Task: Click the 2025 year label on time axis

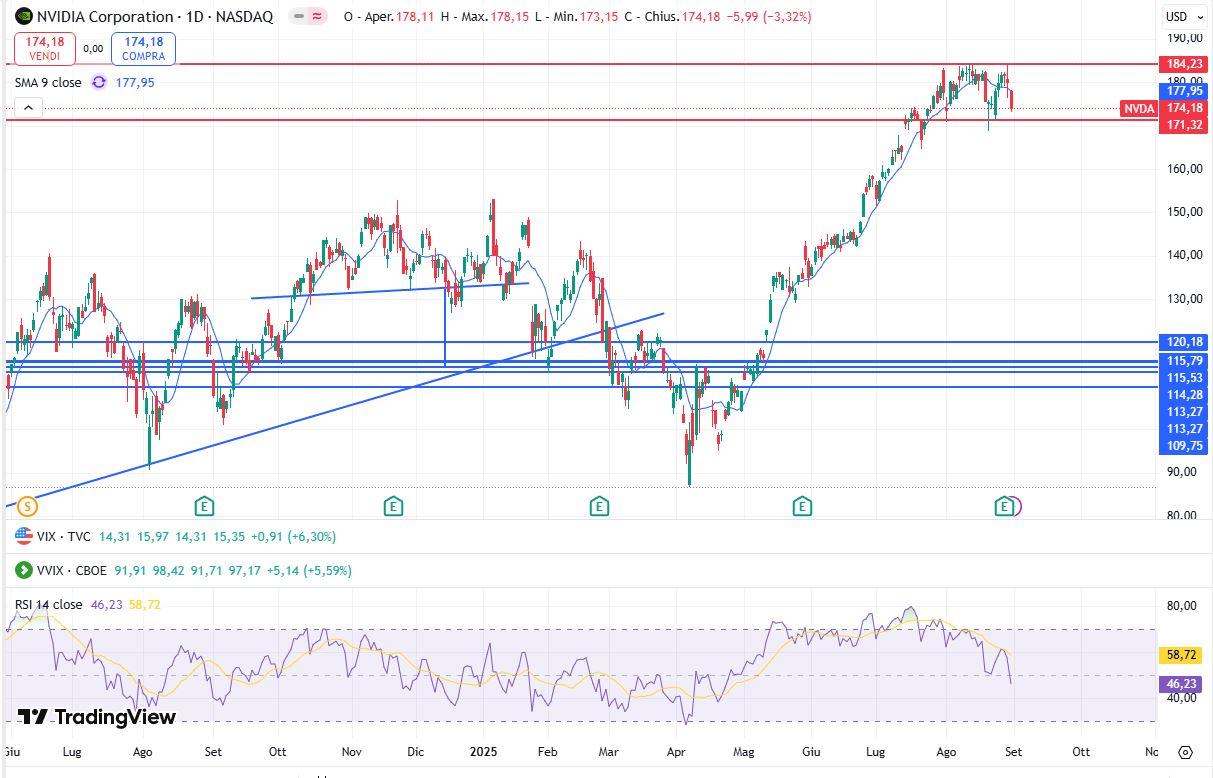Action: click(484, 750)
